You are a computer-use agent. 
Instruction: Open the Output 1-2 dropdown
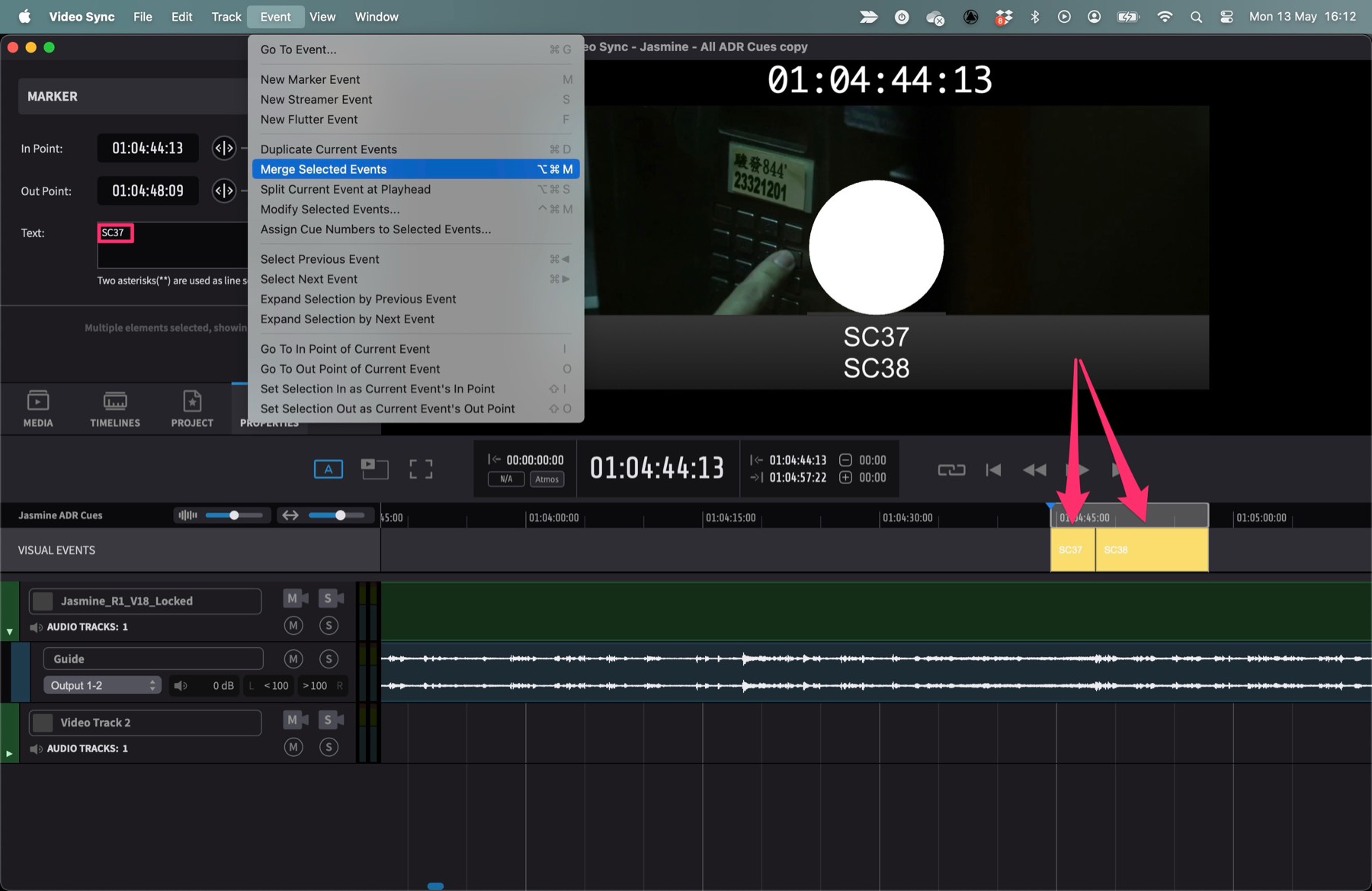click(102, 685)
